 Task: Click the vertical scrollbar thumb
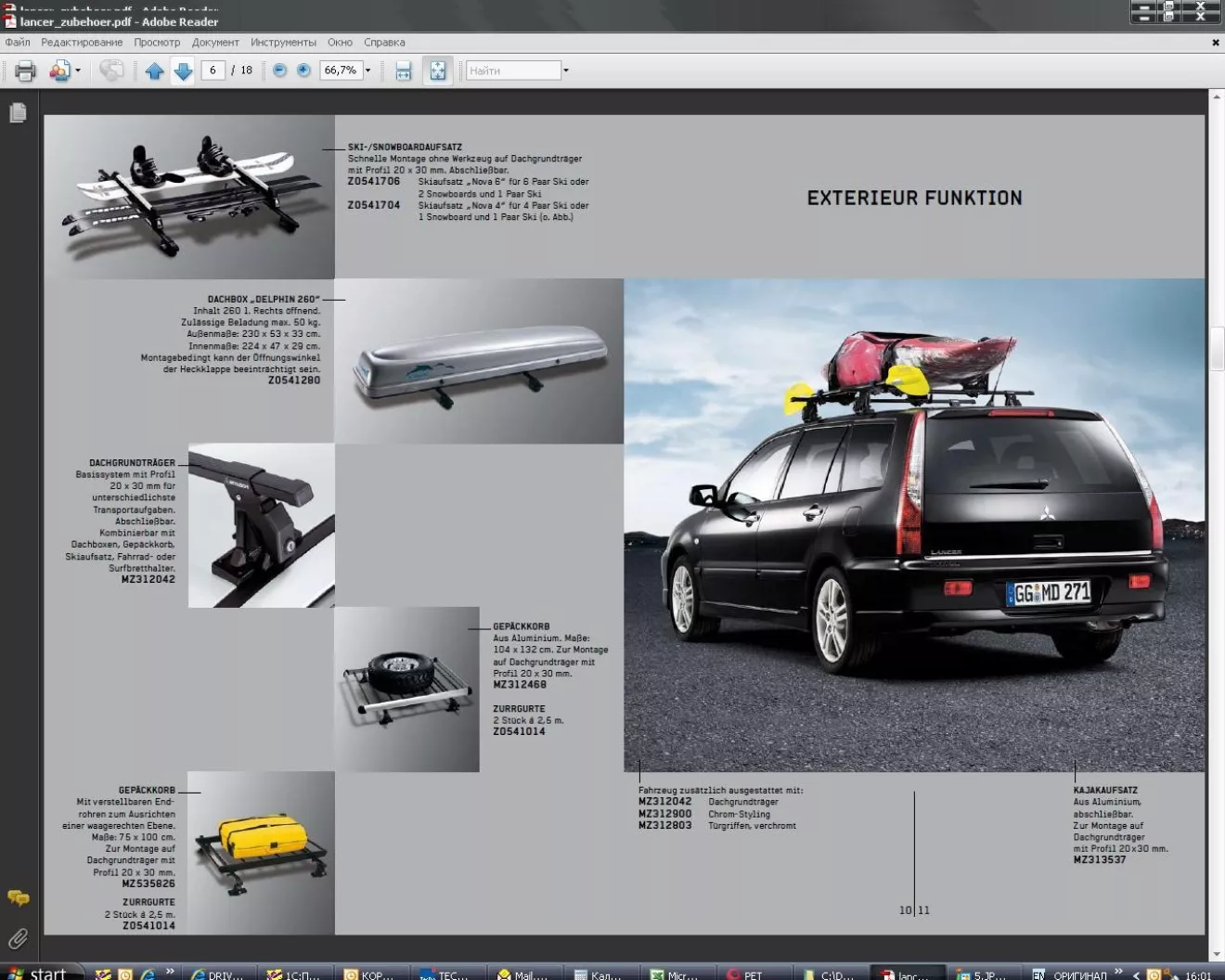click(1216, 348)
